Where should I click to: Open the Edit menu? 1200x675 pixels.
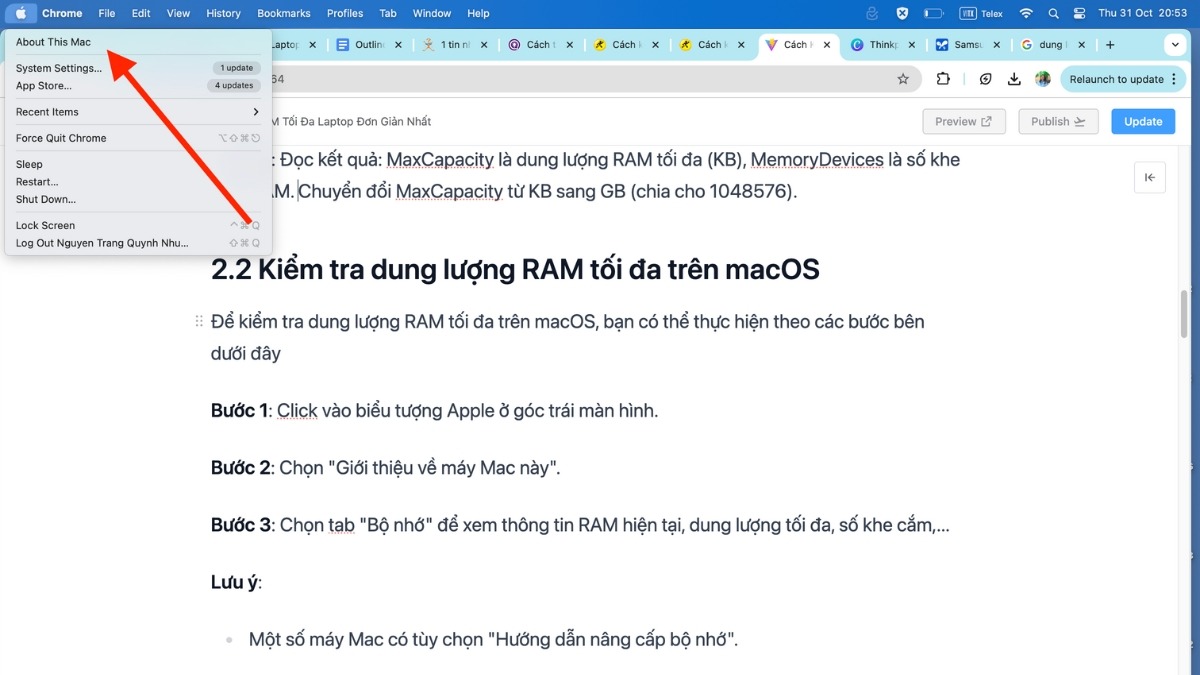141,13
